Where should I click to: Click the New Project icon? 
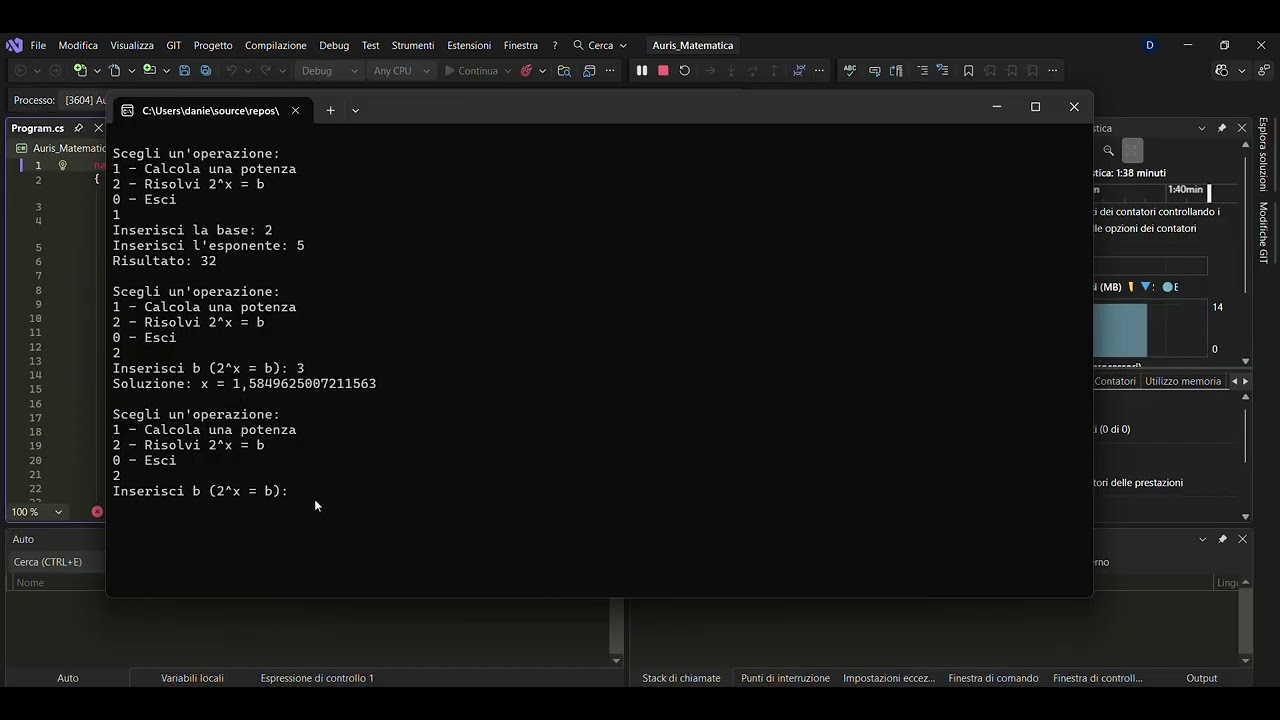[80, 71]
